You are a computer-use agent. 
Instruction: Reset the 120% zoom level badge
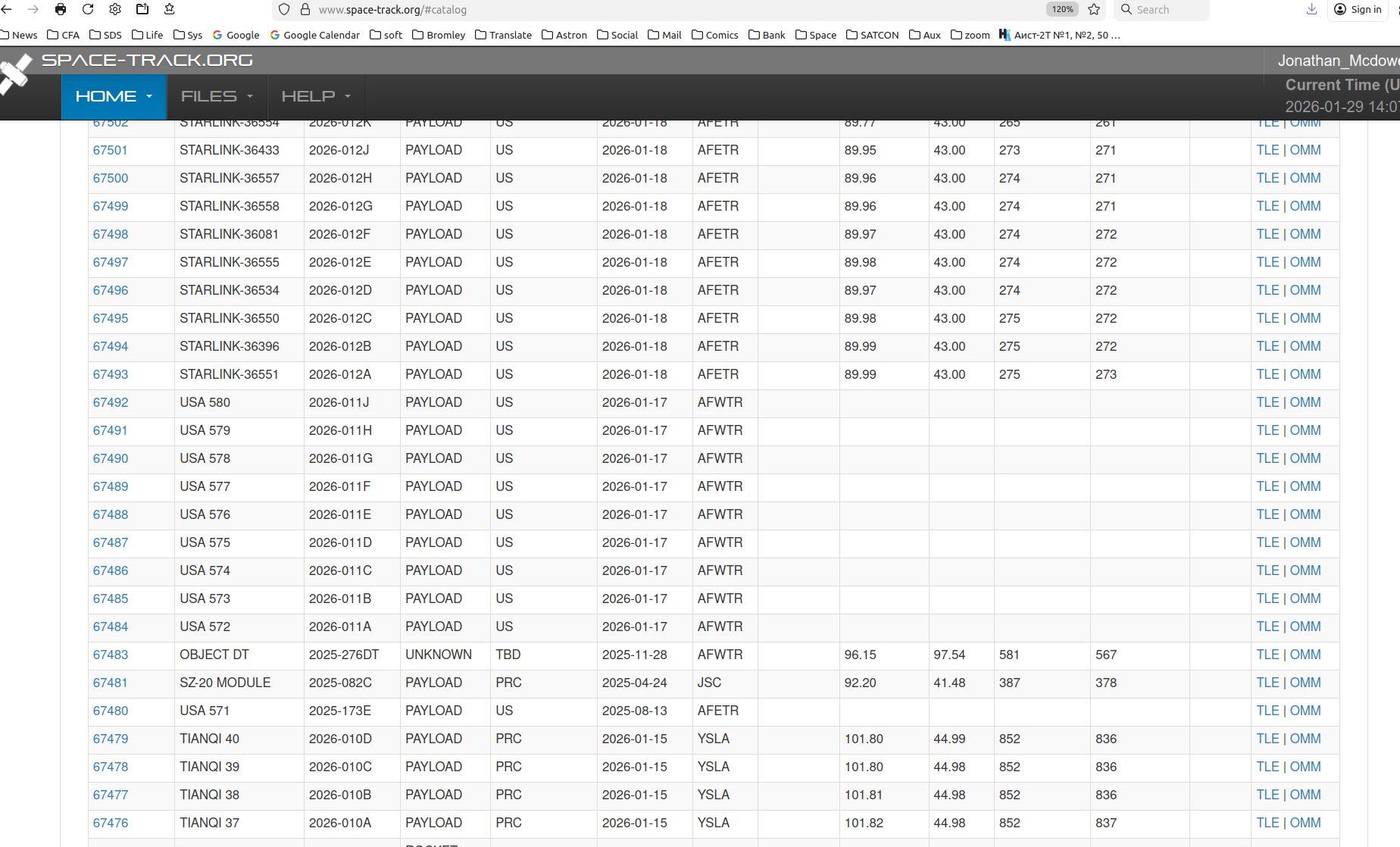(x=1062, y=9)
